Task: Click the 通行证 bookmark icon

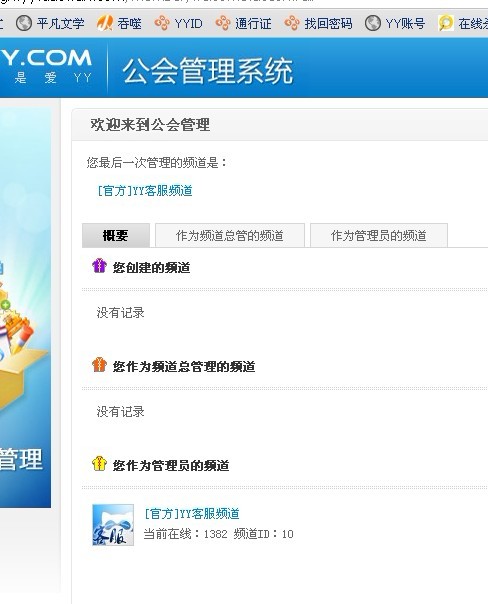Action: point(223,23)
